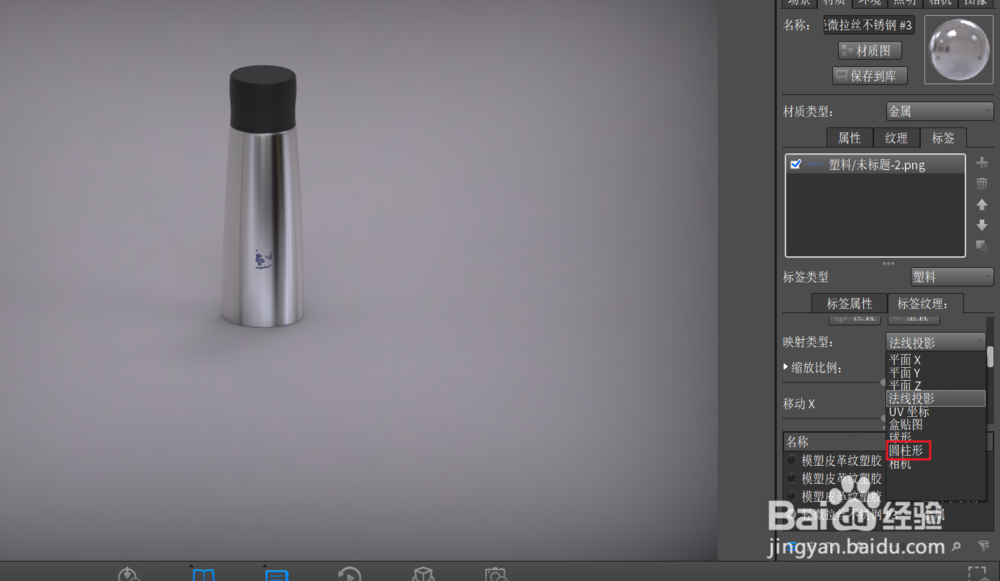The height and width of the screenshot is (581, 1000).
Task: Move the label down with the down arrow
Action: [x=982, y=225]
